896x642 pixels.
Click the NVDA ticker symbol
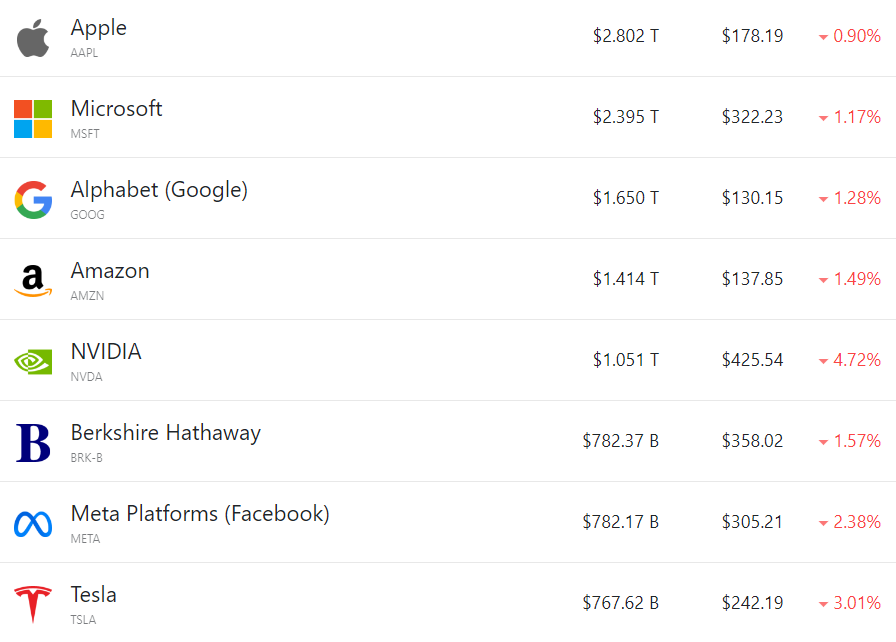(86, 377)
